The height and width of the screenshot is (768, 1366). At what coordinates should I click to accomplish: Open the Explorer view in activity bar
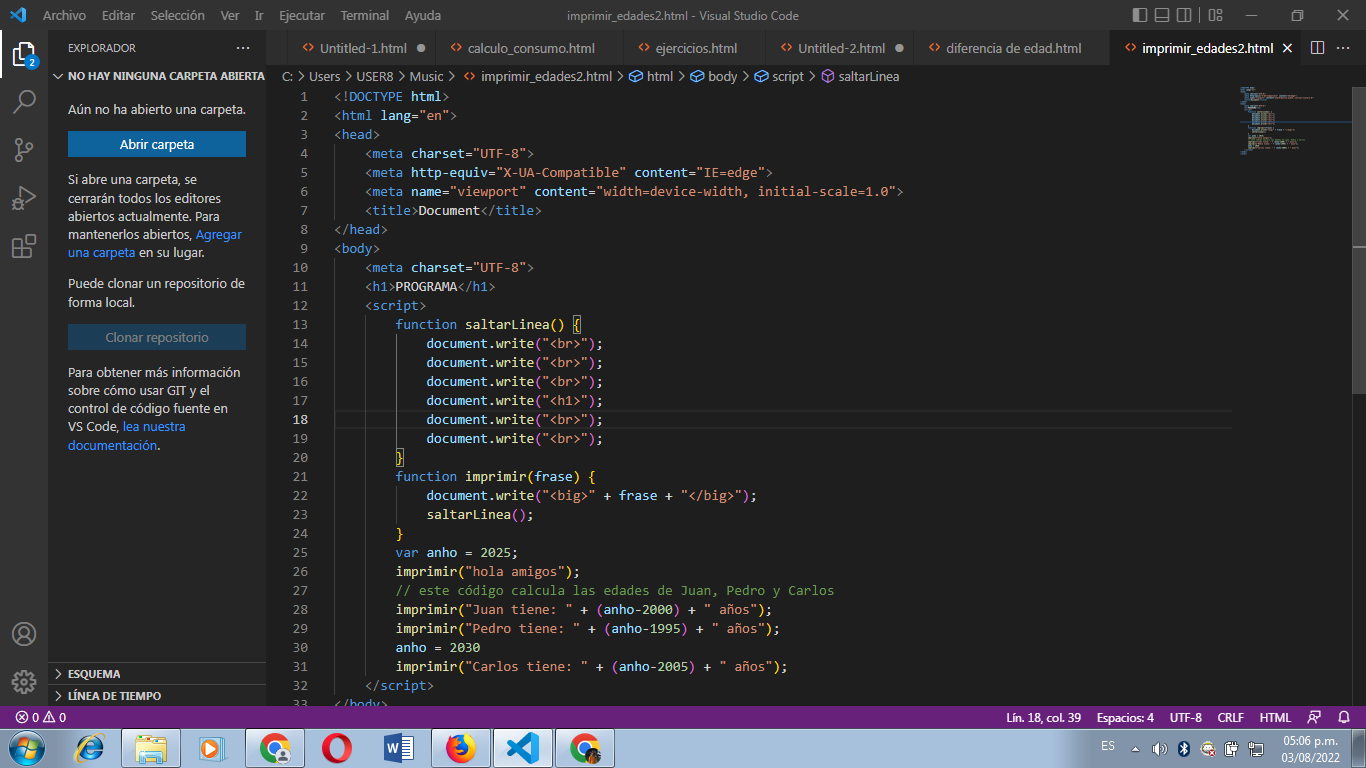pyautogui.click(x=24, y=53)
